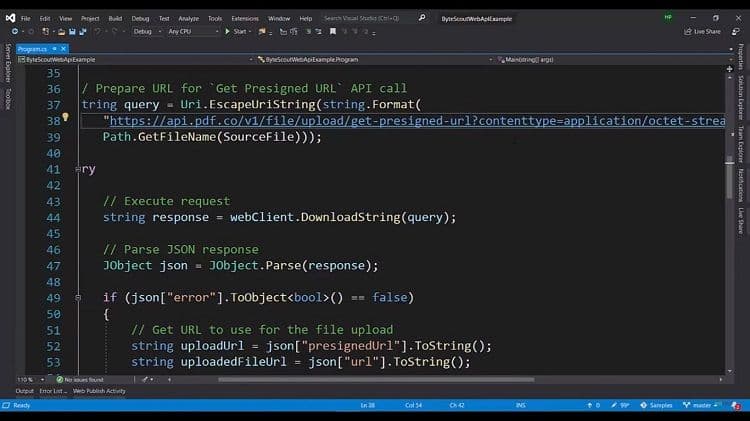The width and height of the screenshot is (750, 421).
Task: Click the lightbulb quick actions icon
Action: [x=66, y=118]
